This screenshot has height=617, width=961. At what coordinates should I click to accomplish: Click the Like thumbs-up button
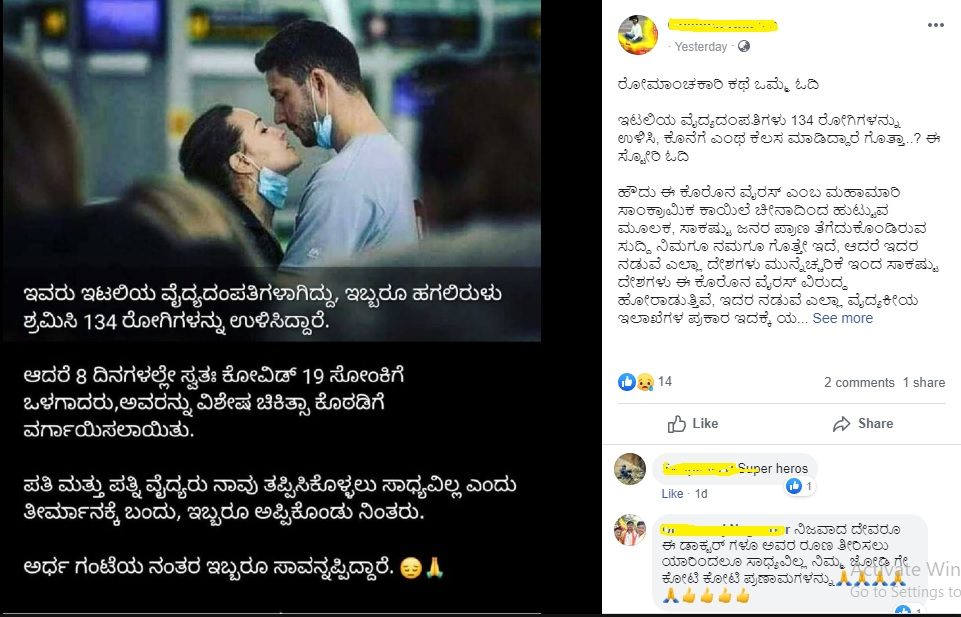(x=693, y=423)
